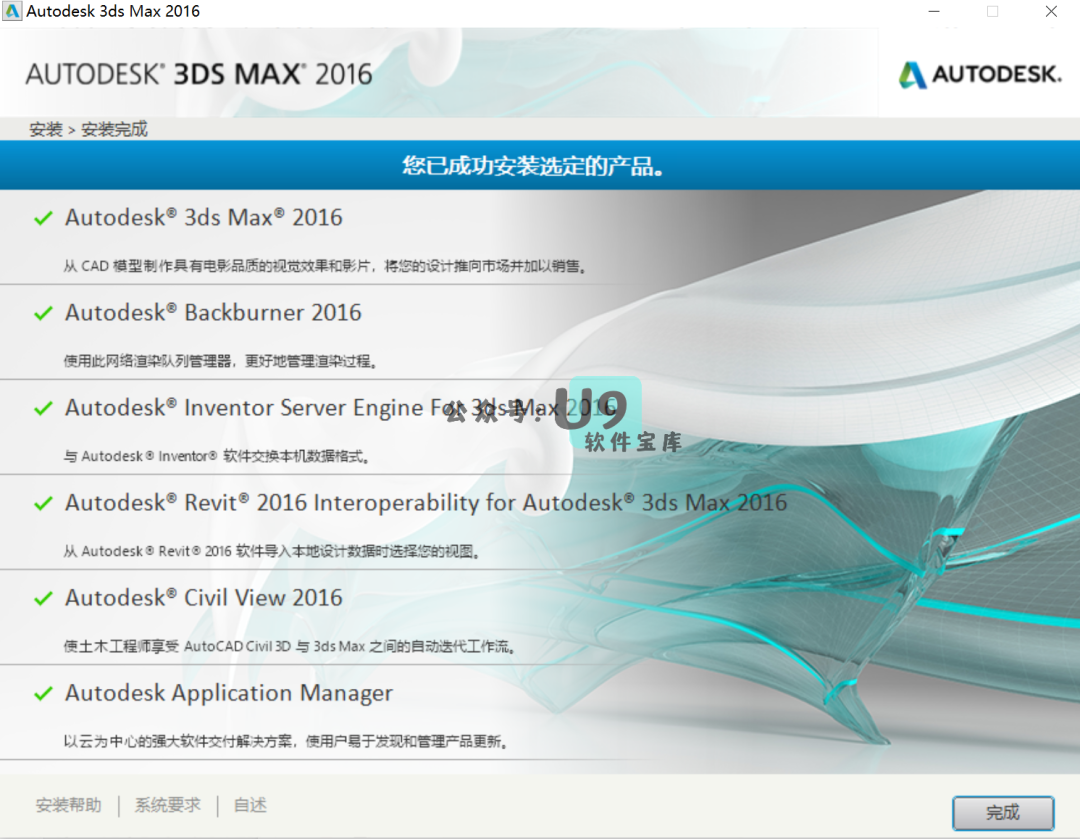This screenshot has height=839, width=1080.
Task: Select the Autodesk Civil View 2016 title
Action: tap(204, 598)
